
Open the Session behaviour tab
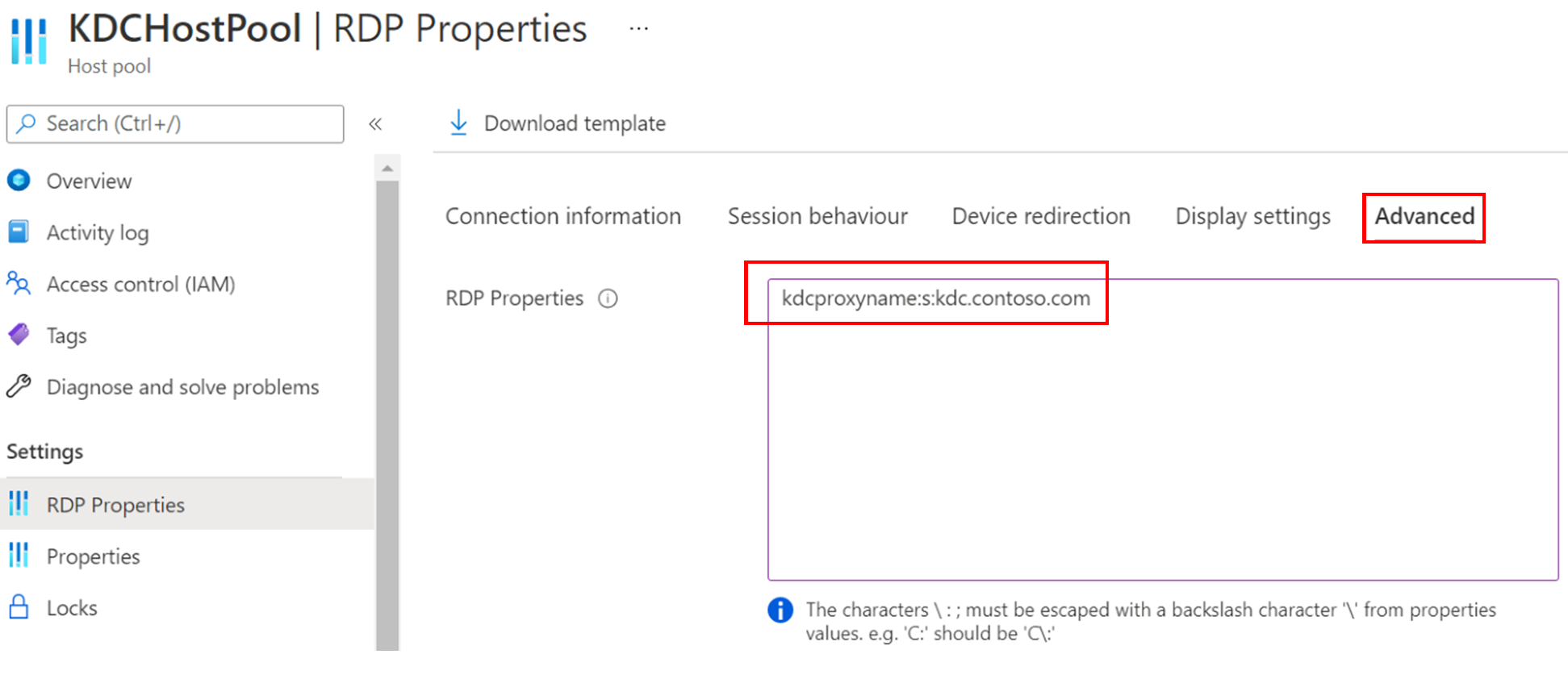(817, 216)
